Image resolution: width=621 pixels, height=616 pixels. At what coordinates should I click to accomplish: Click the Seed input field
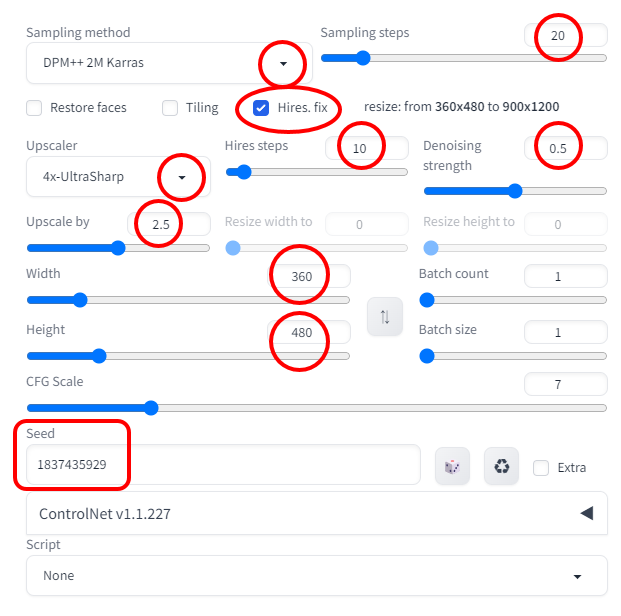coord(222,464)
